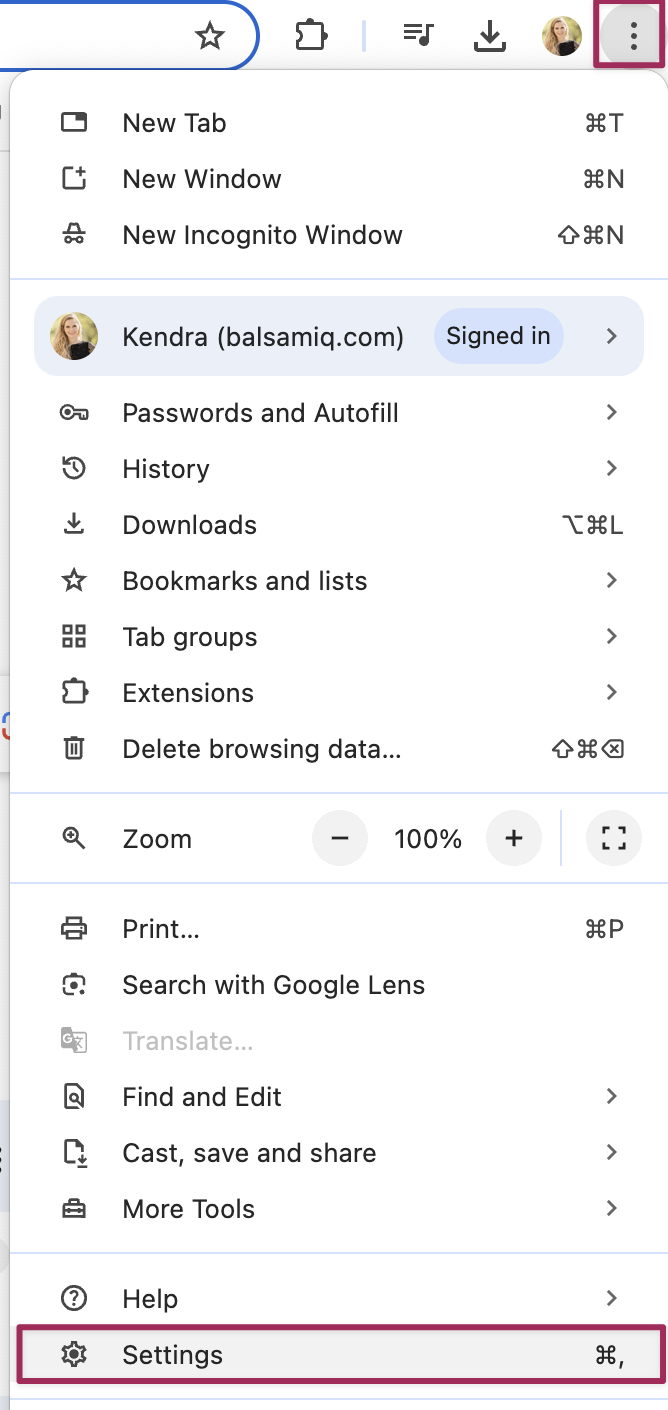Expand the Passwords and Autofill submenu
The image size is (668, 1410).
(x=612, y=412)
